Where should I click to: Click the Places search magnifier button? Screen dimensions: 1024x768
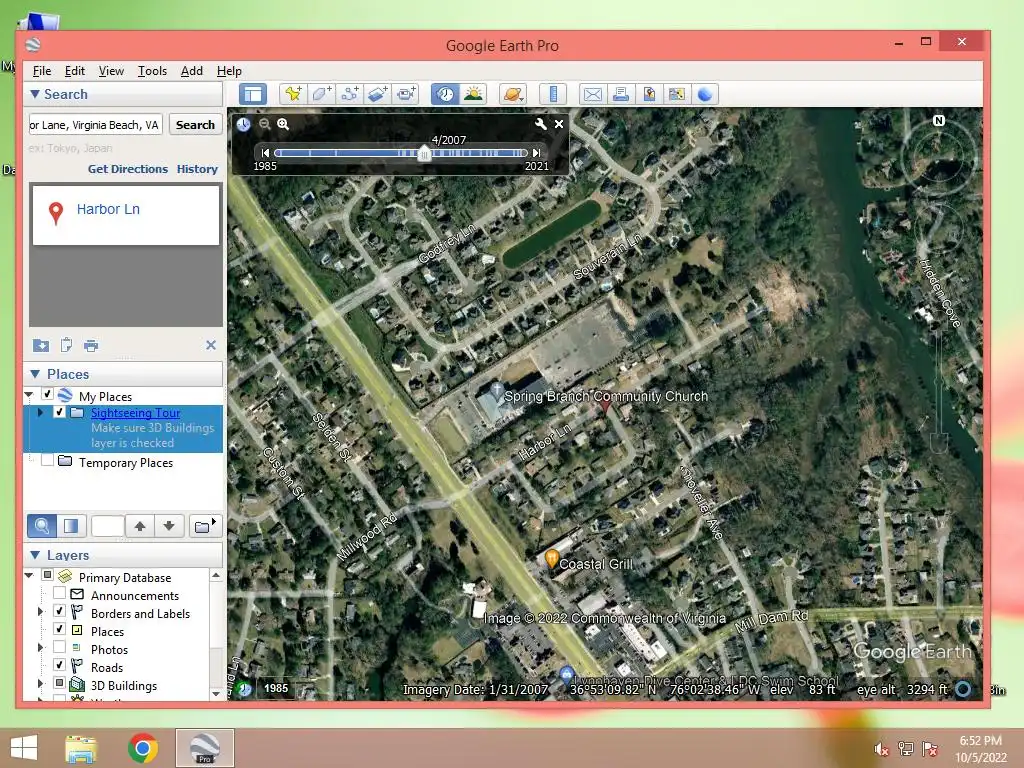[41, 526]
